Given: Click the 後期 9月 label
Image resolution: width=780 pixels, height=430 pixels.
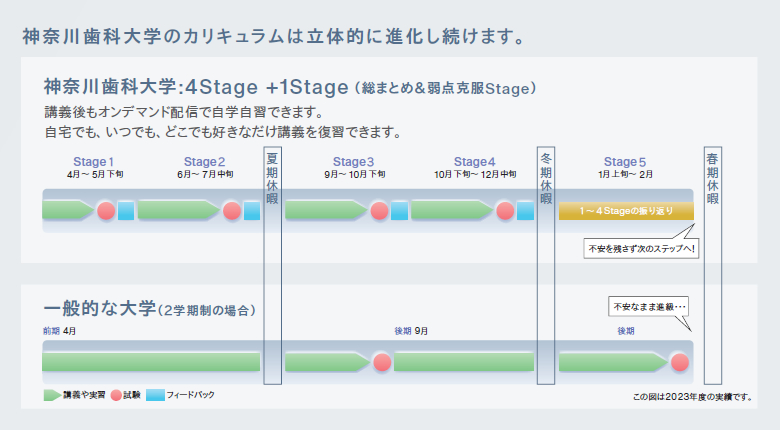Looking at the screenshot, I should point(411,331).
